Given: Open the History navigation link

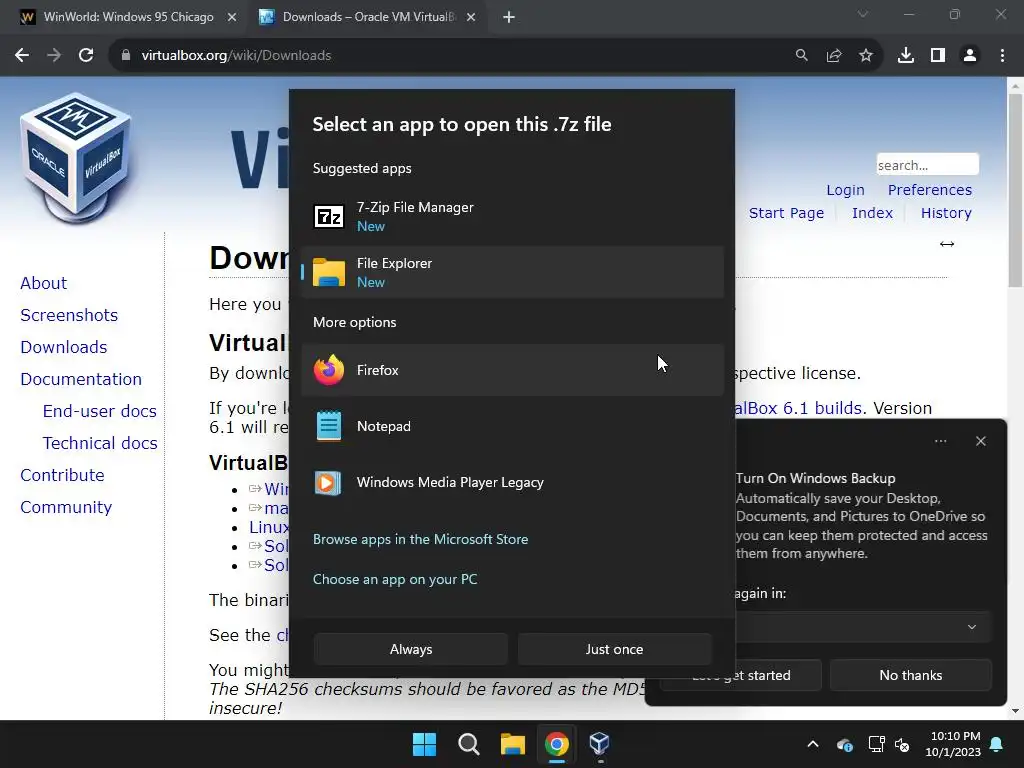Looking at the screenshot, I should coord(946,213).
